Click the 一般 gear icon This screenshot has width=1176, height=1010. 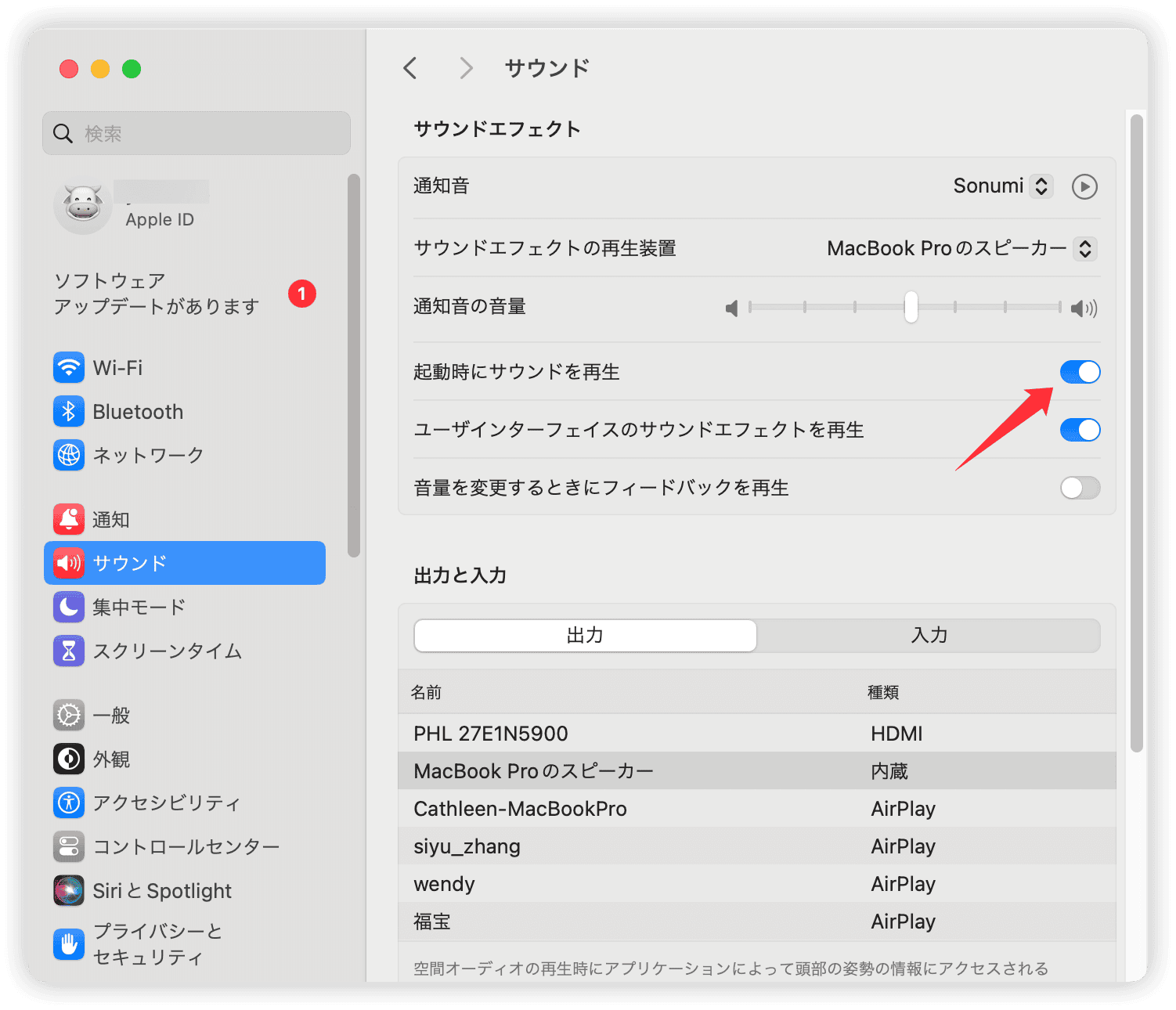coord(69,715)
